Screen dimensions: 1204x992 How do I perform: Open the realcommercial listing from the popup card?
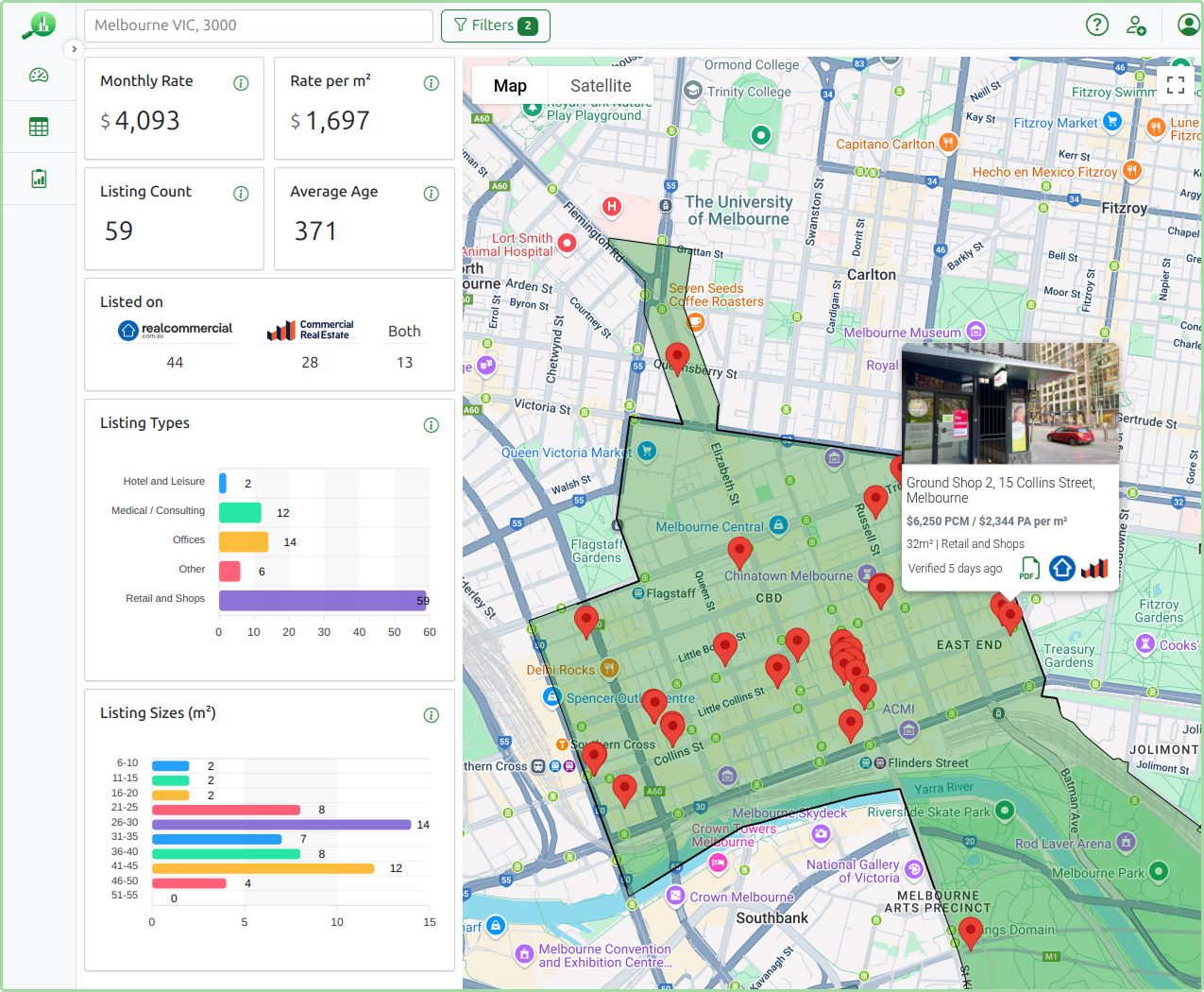1061,568
